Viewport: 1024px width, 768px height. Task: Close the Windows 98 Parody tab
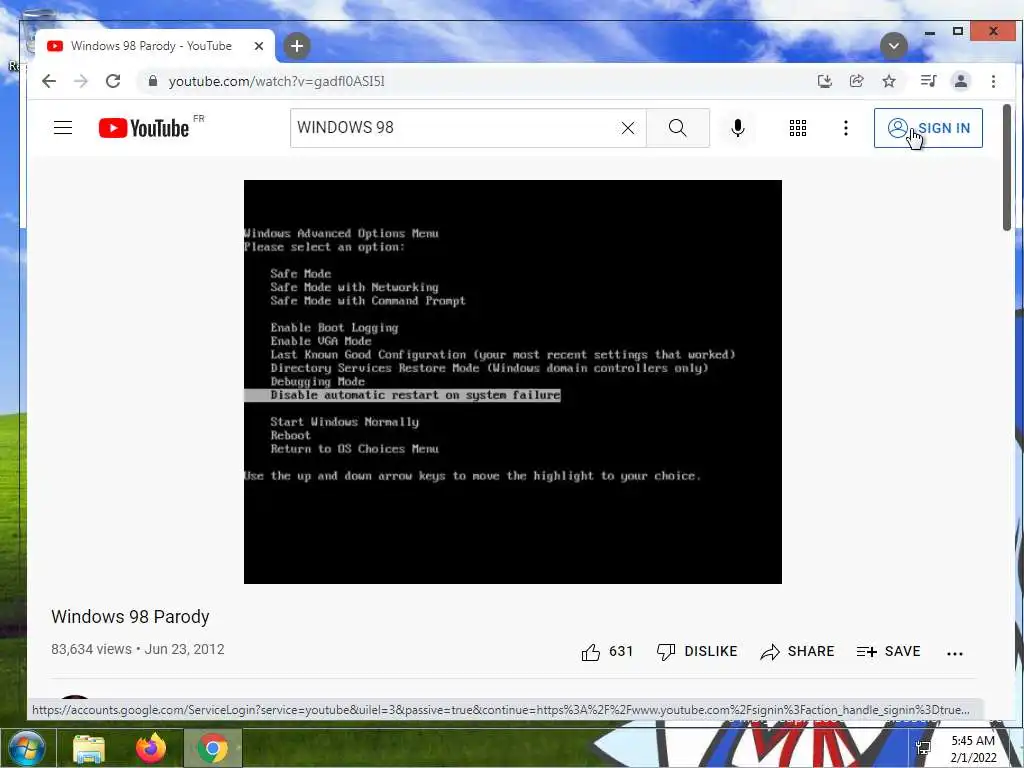pyautogui.click(x=259, y=46)
